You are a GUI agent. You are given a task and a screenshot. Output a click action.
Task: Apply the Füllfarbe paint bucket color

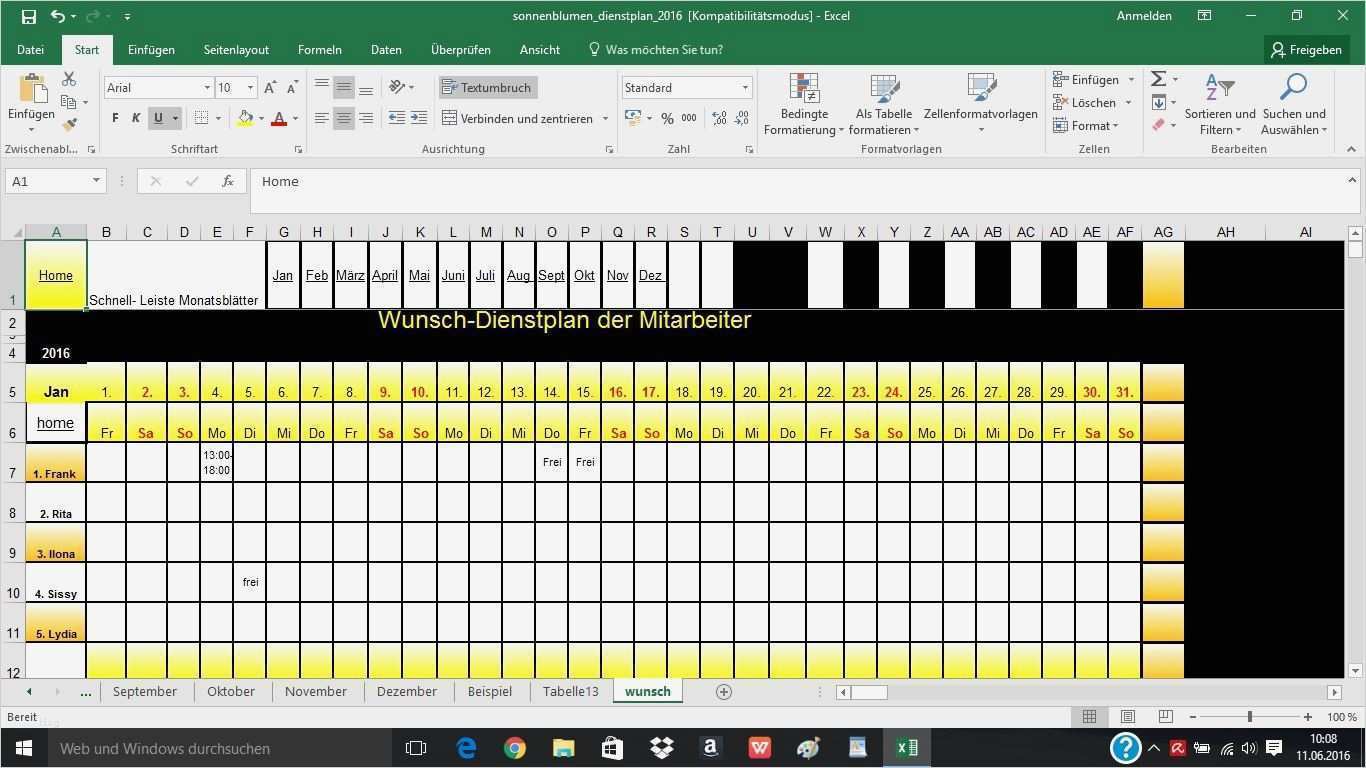(x=245, y=118)
